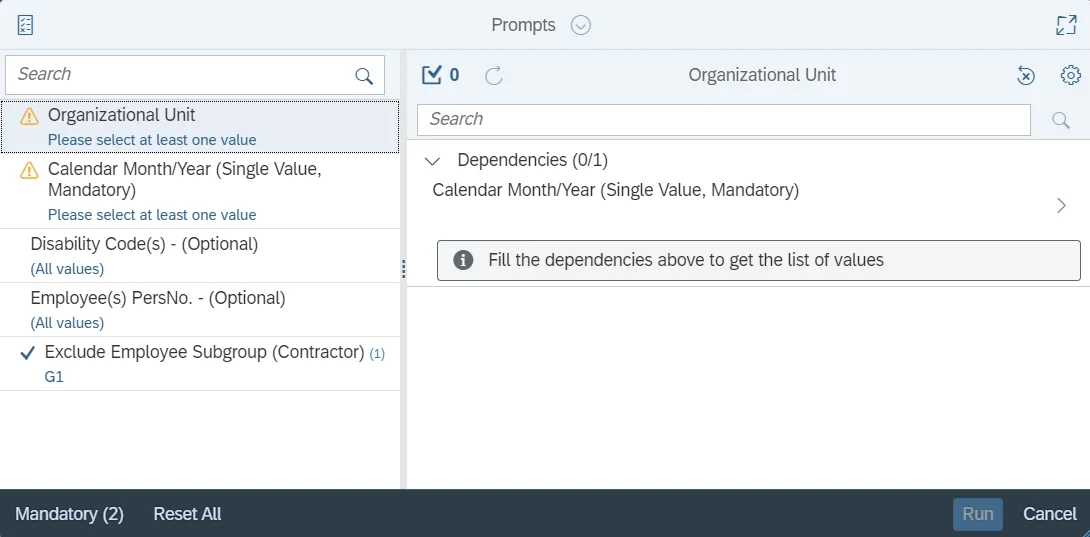Viewport: 1090px width, 537px height.
Task: Reset the Organizational Unit prompt values
Action: coord(1026,75)
